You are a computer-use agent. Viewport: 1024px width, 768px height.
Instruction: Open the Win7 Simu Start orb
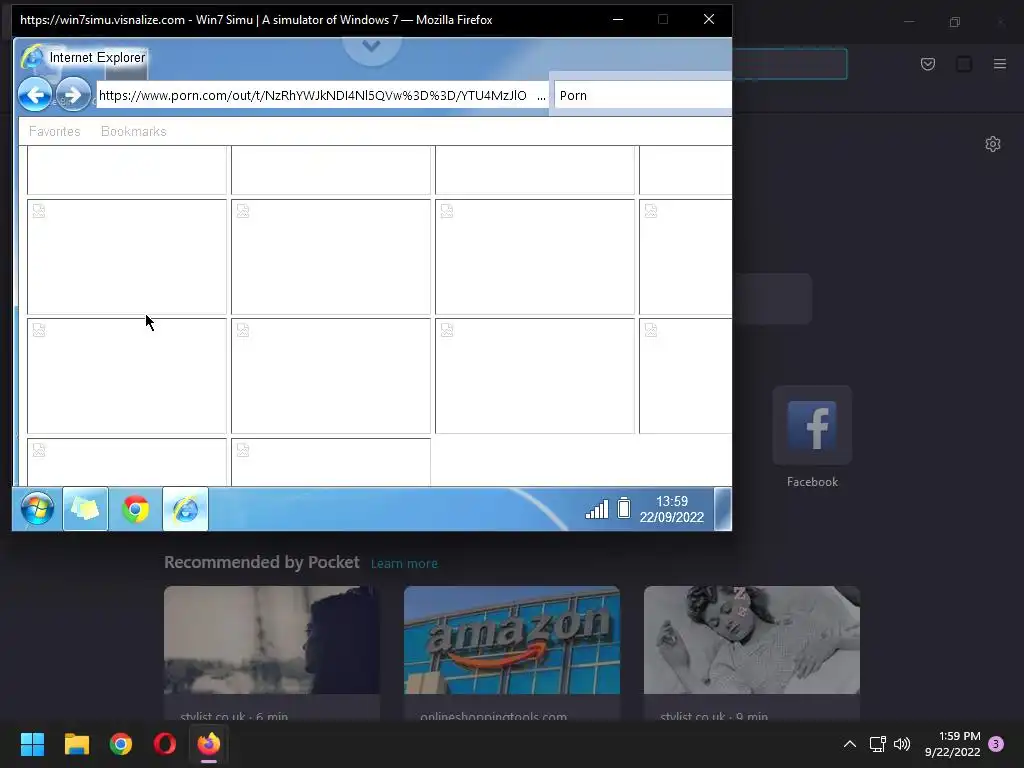(37, 509)
